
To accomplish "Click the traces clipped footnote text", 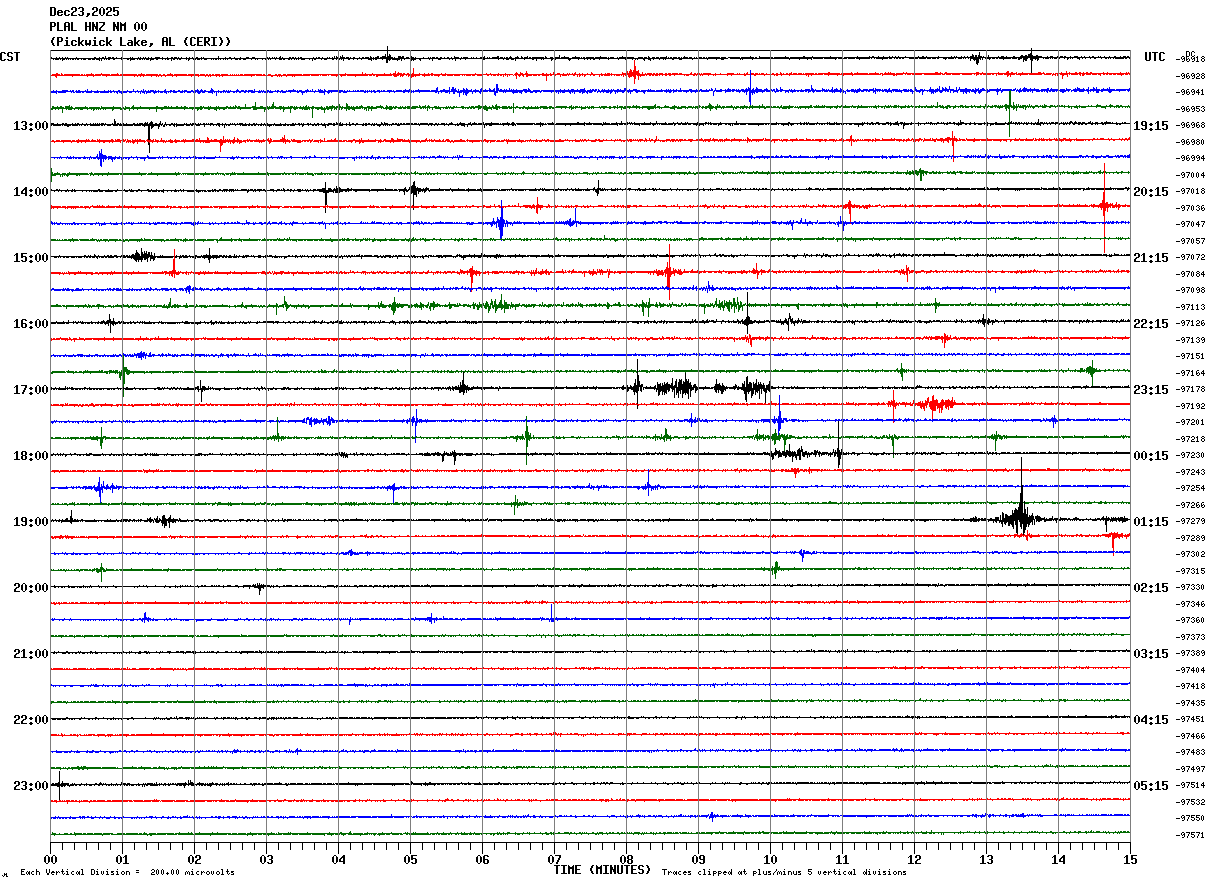I will pos(784,873).
